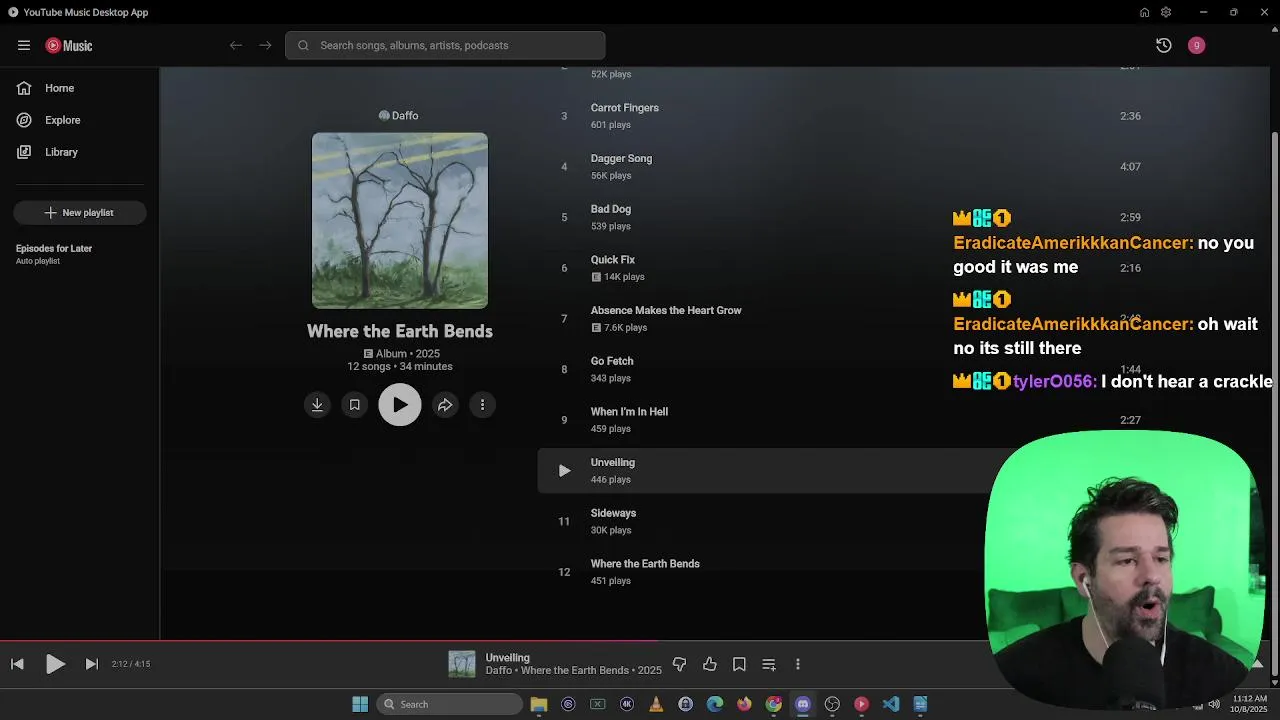Open Google Chrome from taskbar
Viewport: 1280px width, 720px height.
[x=773, y=704]
